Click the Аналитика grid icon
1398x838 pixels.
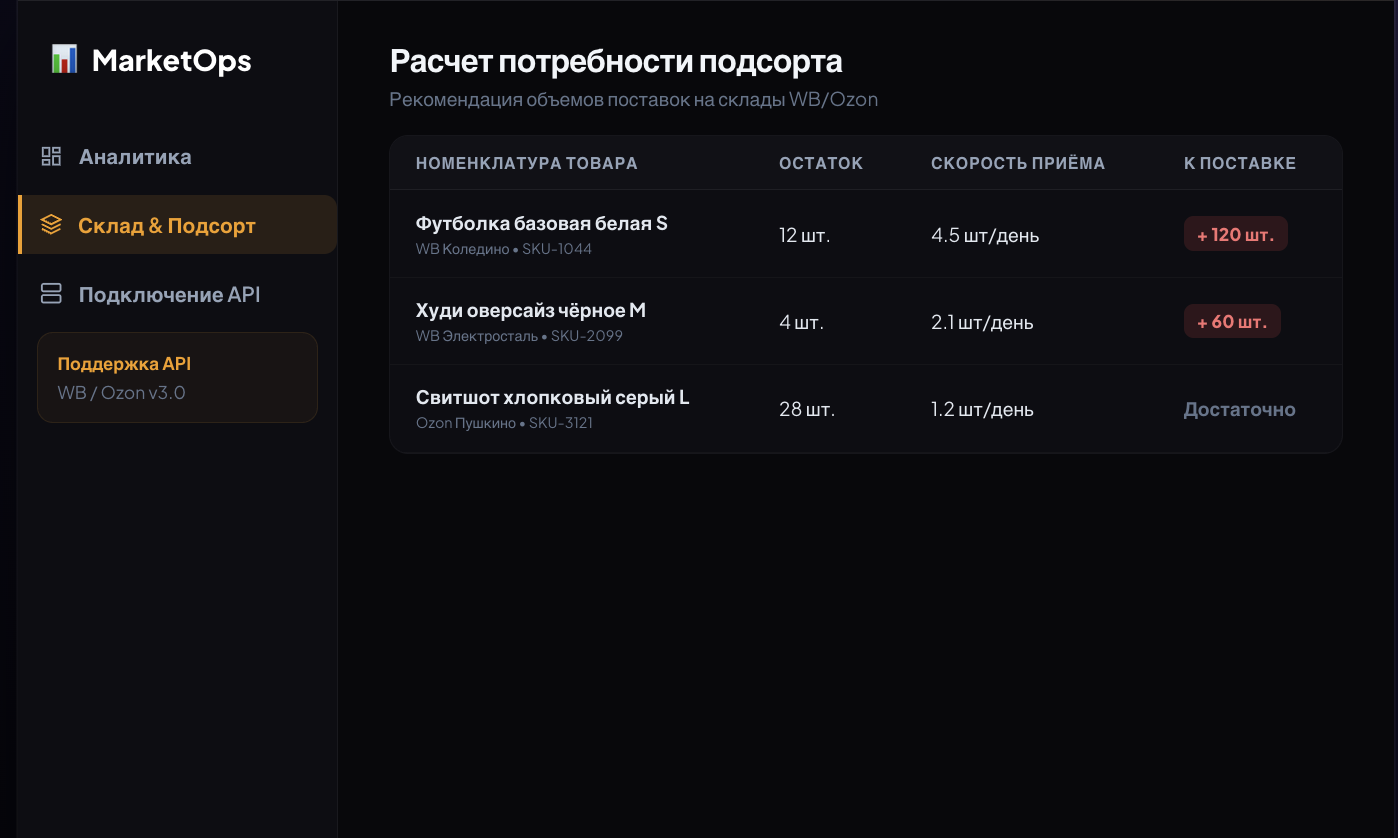tap(51, 156)
